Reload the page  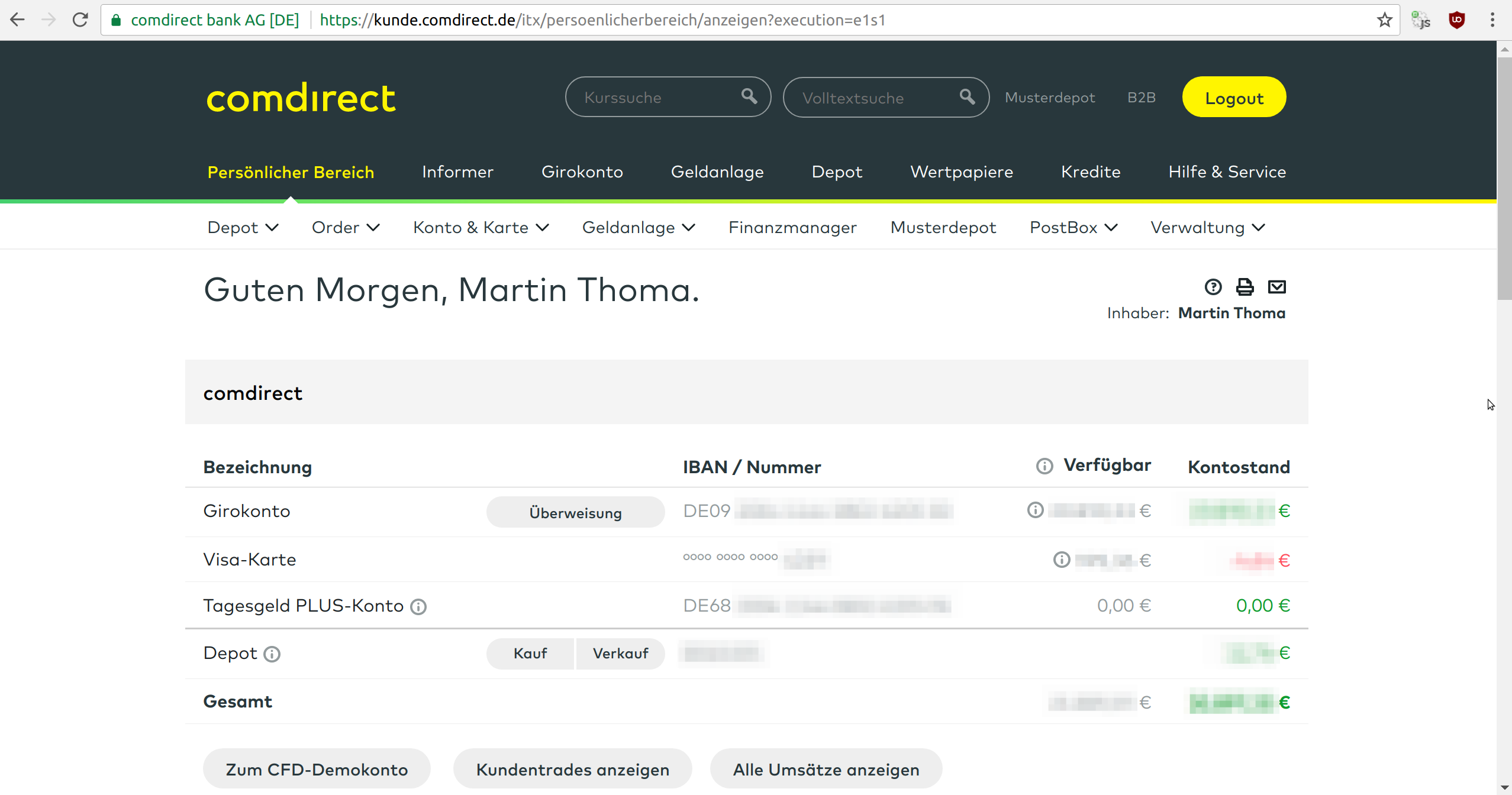click(80, 20)
